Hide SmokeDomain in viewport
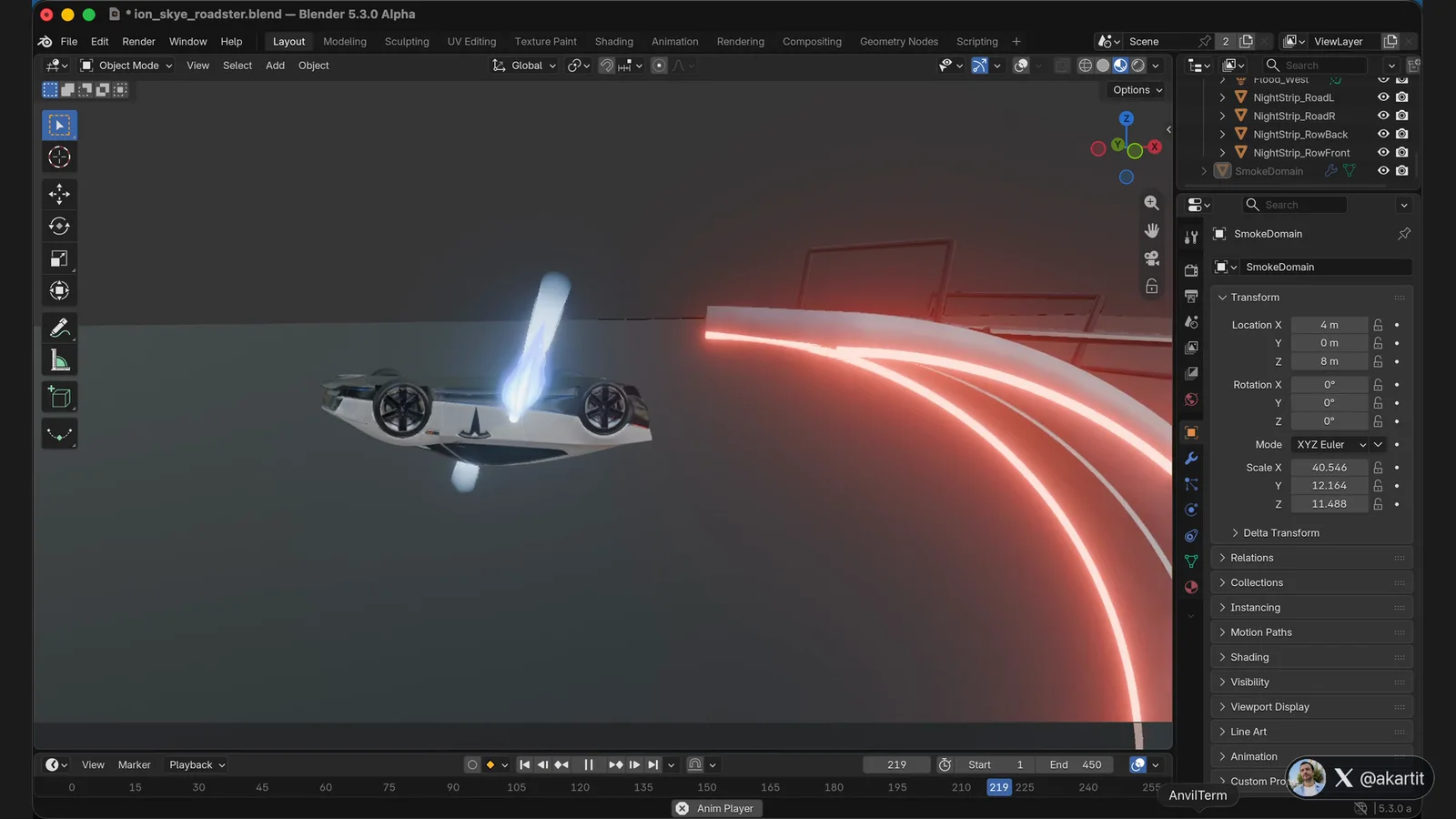The width and height of the screenshot is (1456, 819). [x=1383, y=170]
